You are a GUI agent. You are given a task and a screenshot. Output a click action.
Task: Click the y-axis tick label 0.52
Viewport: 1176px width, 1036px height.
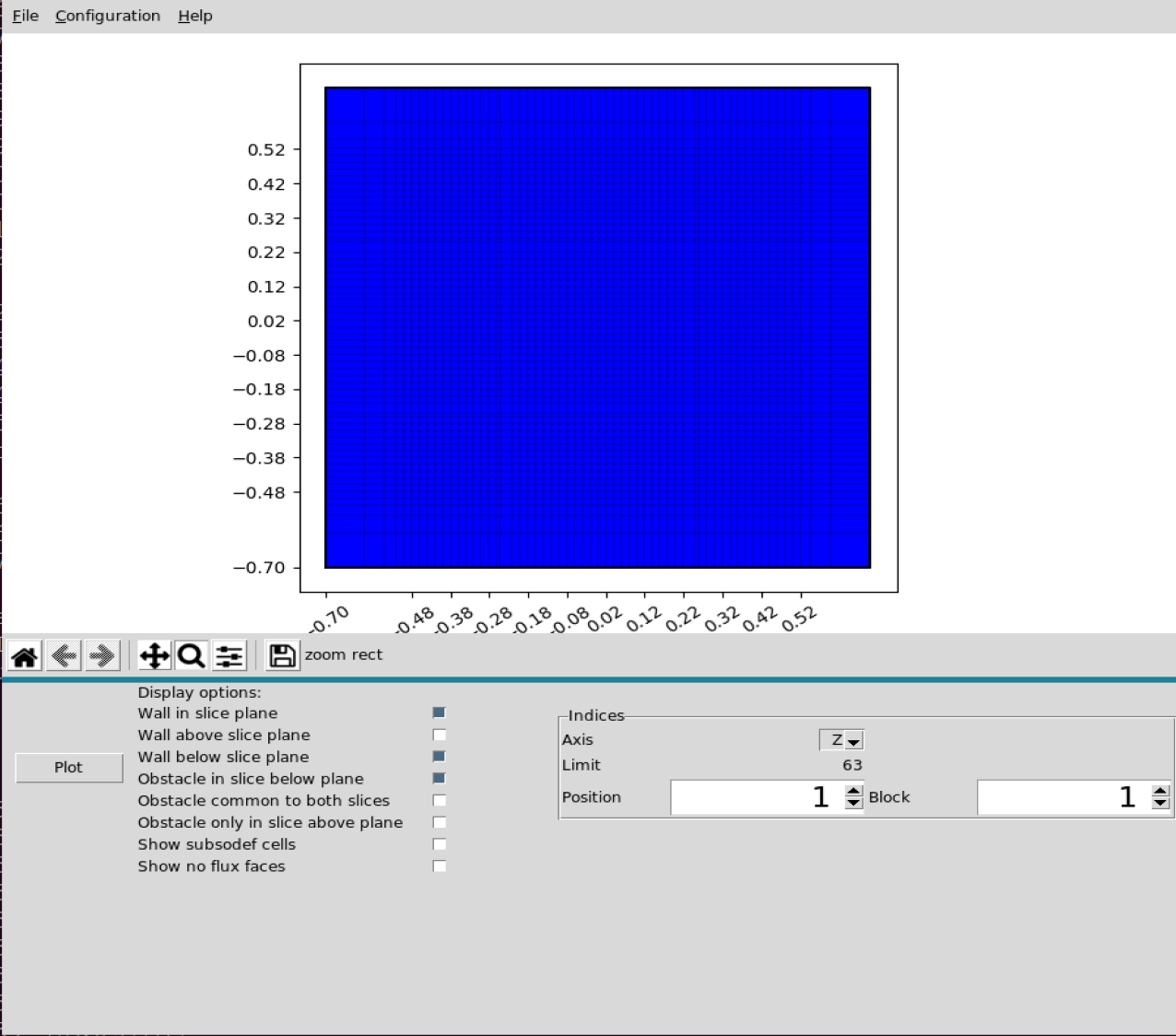point(266,149)
